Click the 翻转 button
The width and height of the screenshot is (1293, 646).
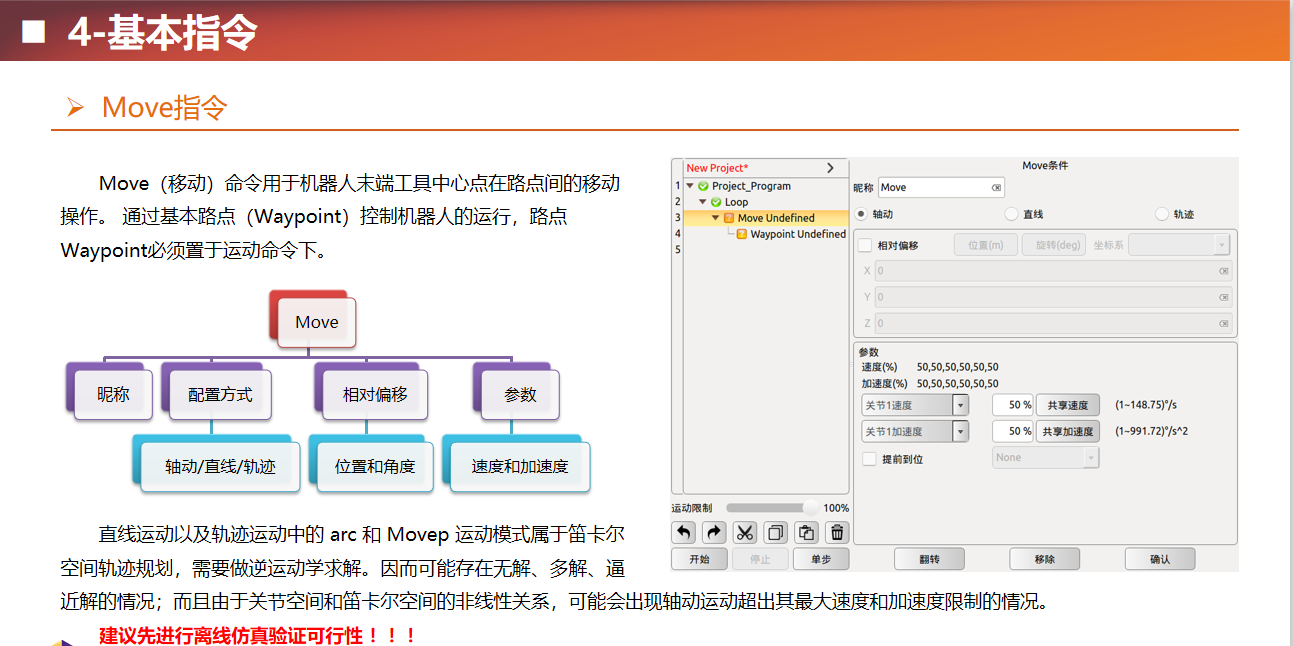tap(929, 559)
